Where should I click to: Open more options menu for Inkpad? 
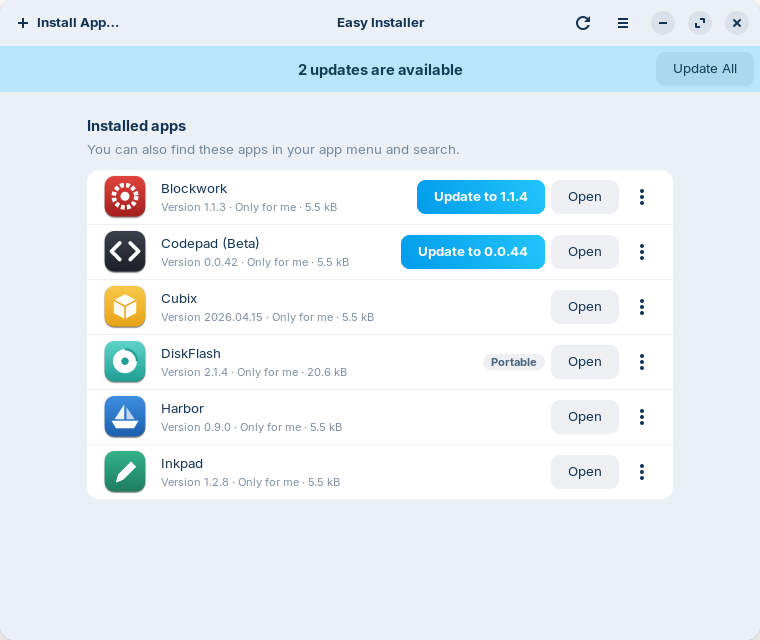tap(642, 472)
